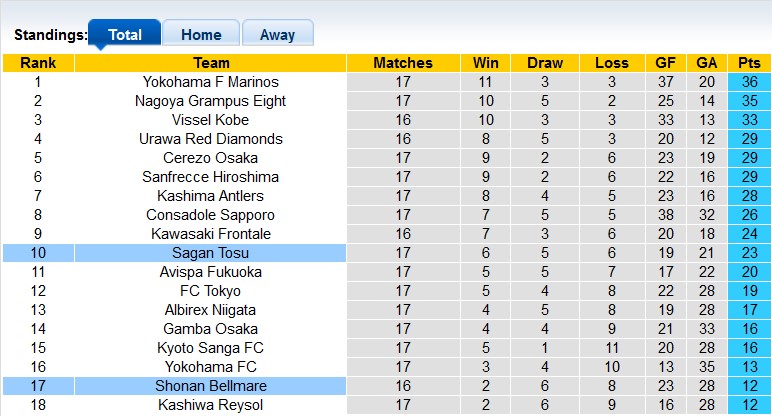Select the Away standings tab
The width and height of the screenshot is (772, 416).
[x=277, y=34]
